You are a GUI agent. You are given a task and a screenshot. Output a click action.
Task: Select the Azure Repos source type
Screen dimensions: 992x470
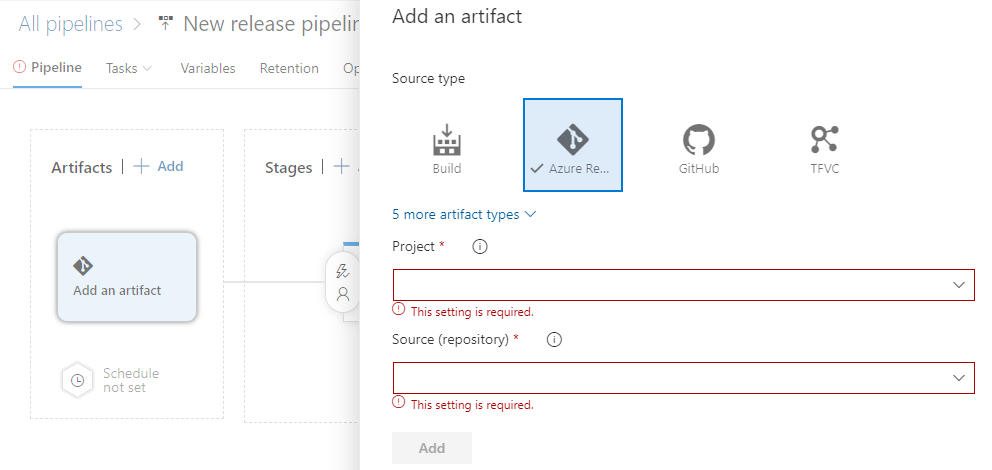[x=573, y=145]
